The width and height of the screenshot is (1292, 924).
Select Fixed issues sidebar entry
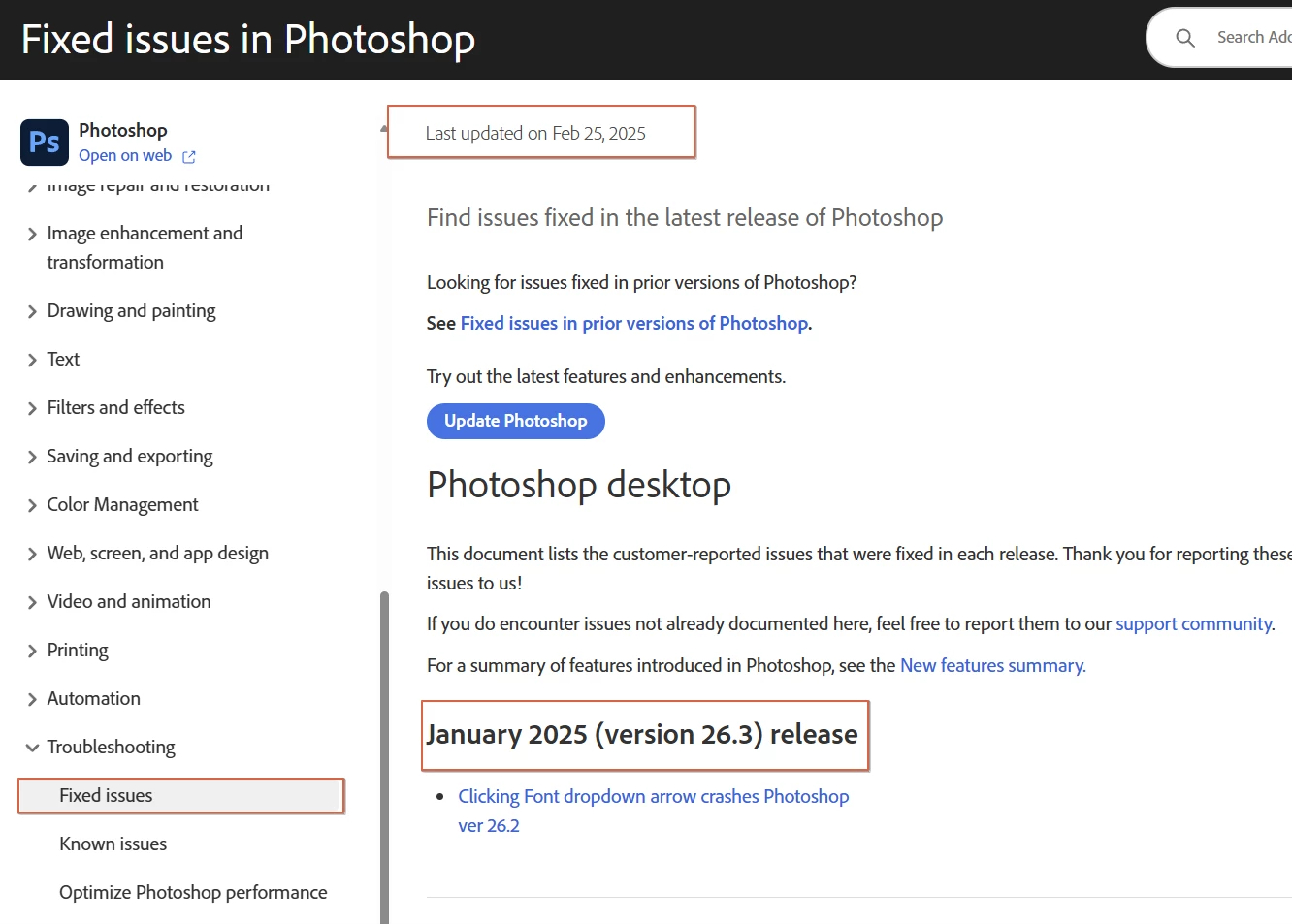pos(180,795)
